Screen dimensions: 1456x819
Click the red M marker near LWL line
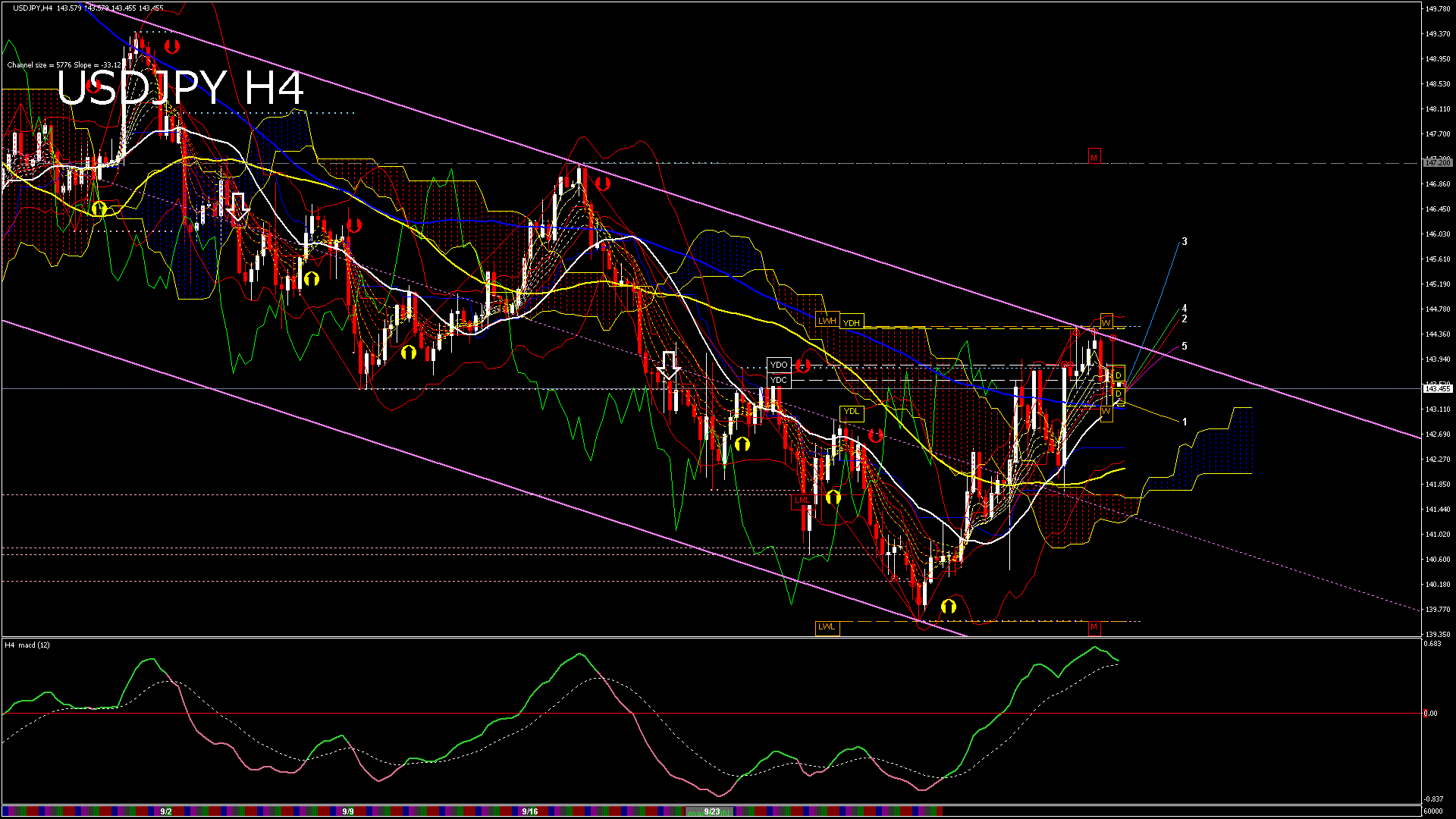pyautogui.click(x=1094, y=627)
